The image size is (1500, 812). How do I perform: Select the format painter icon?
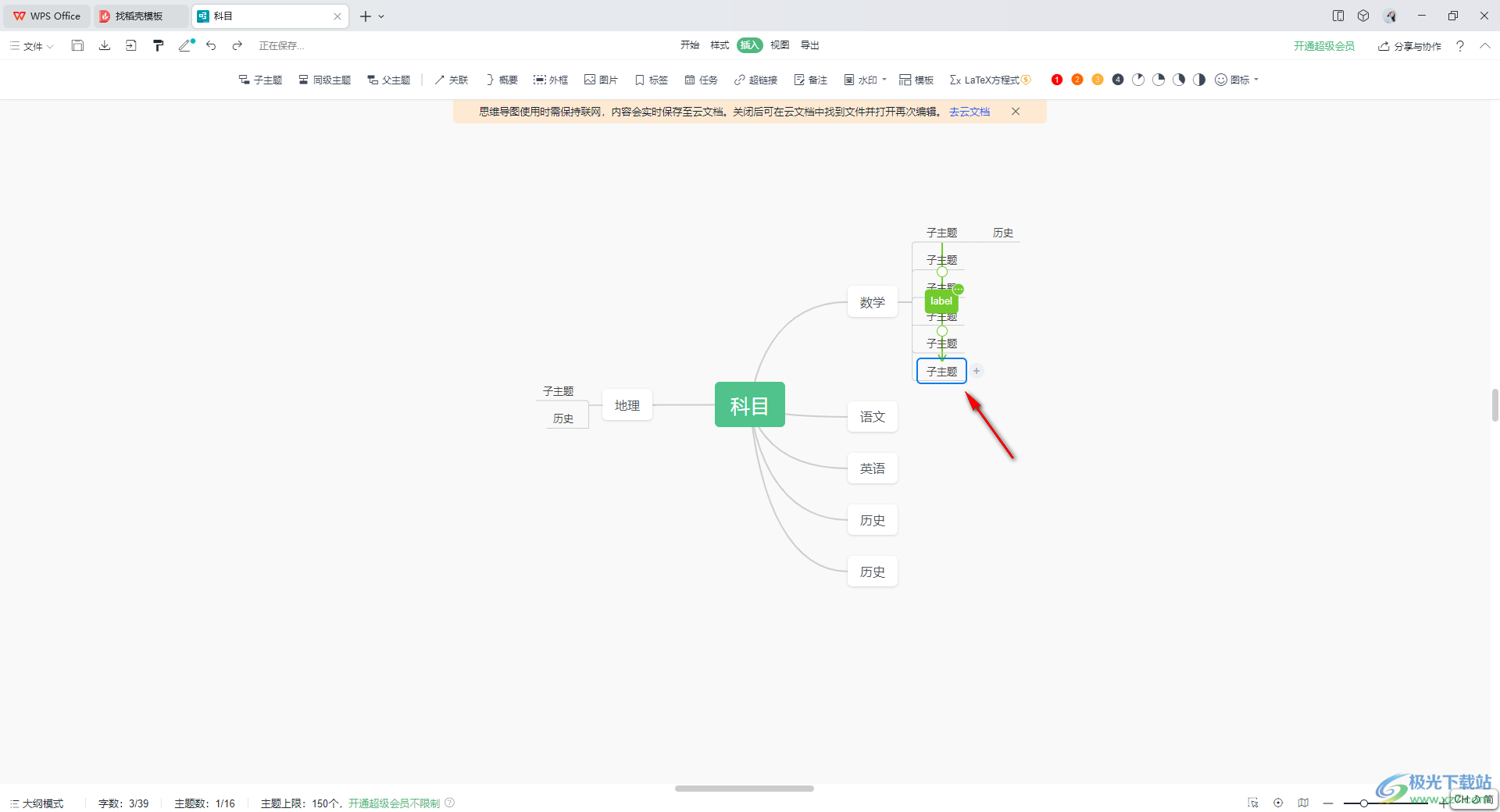(x=159, y=45)
